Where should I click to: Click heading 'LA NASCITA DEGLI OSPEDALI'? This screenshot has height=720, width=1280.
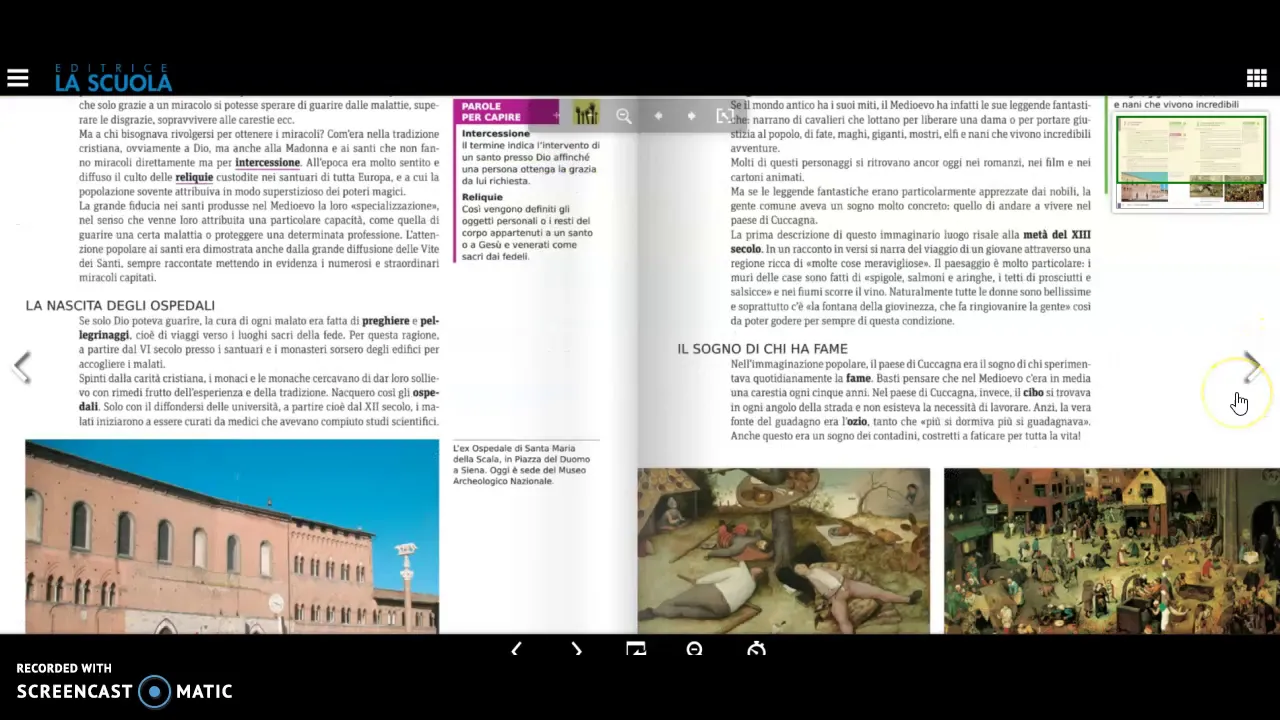tap(120, 305)
